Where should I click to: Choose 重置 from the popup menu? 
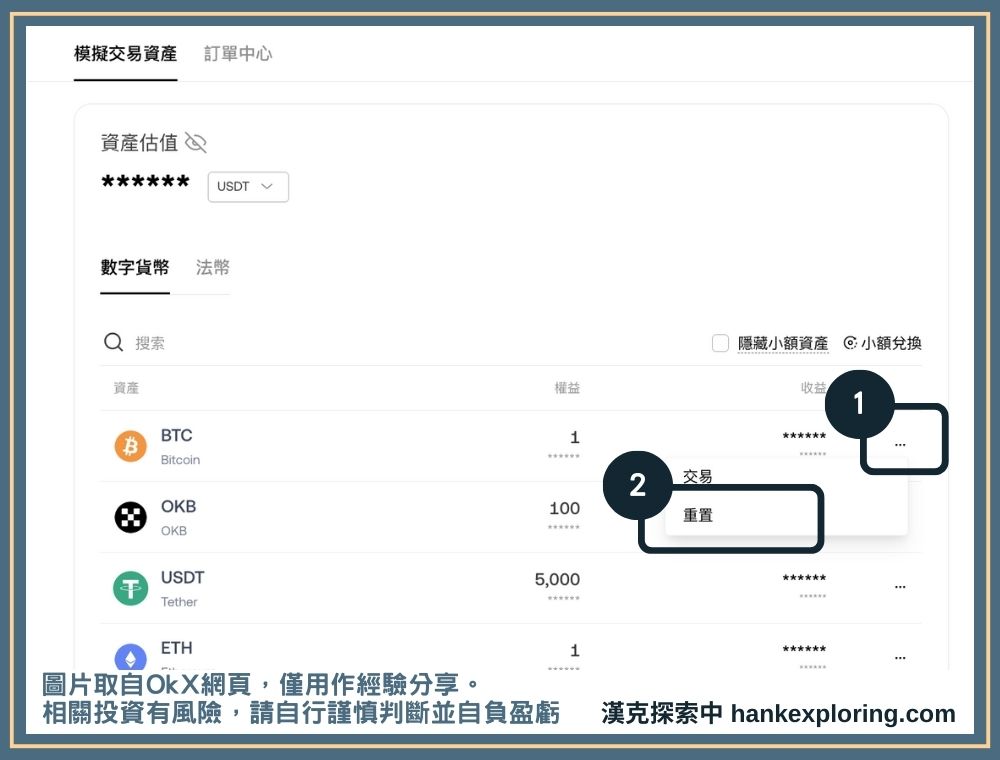coord(697,515)
